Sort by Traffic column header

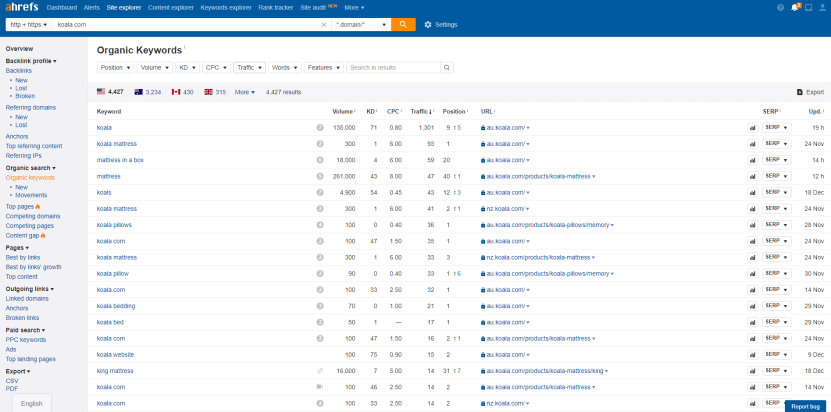coord(422,111)
